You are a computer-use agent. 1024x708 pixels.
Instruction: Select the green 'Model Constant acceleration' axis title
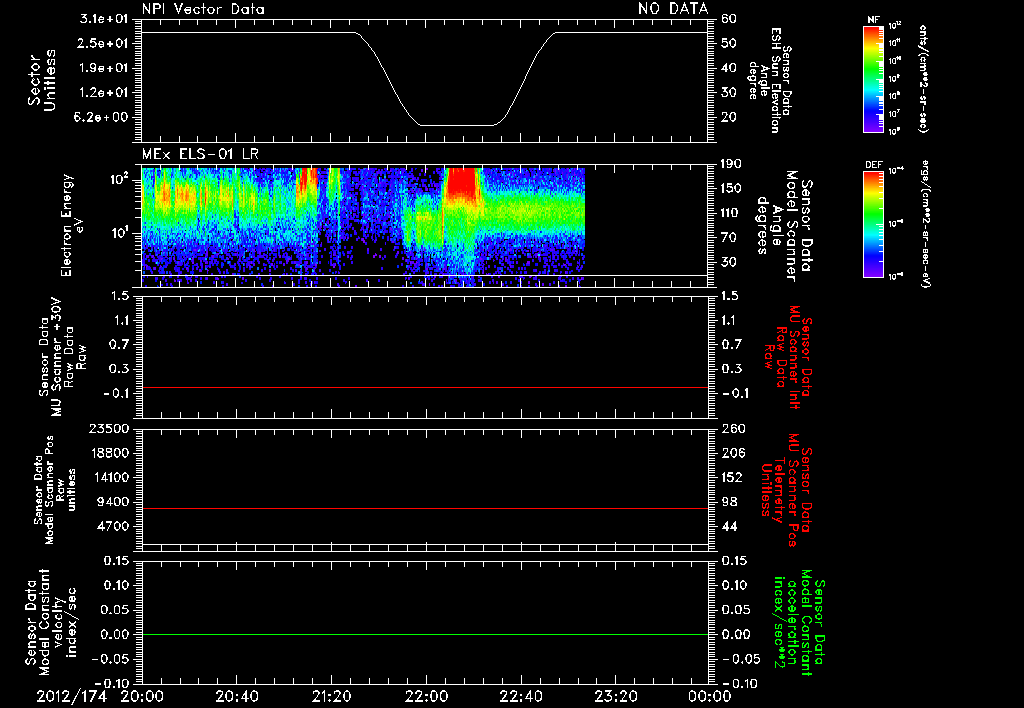[799, 624]
